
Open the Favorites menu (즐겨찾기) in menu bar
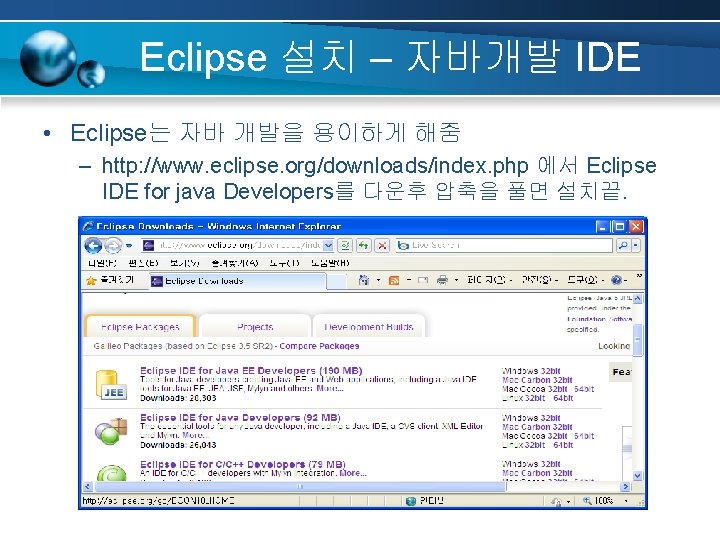(x=235, y=263)
